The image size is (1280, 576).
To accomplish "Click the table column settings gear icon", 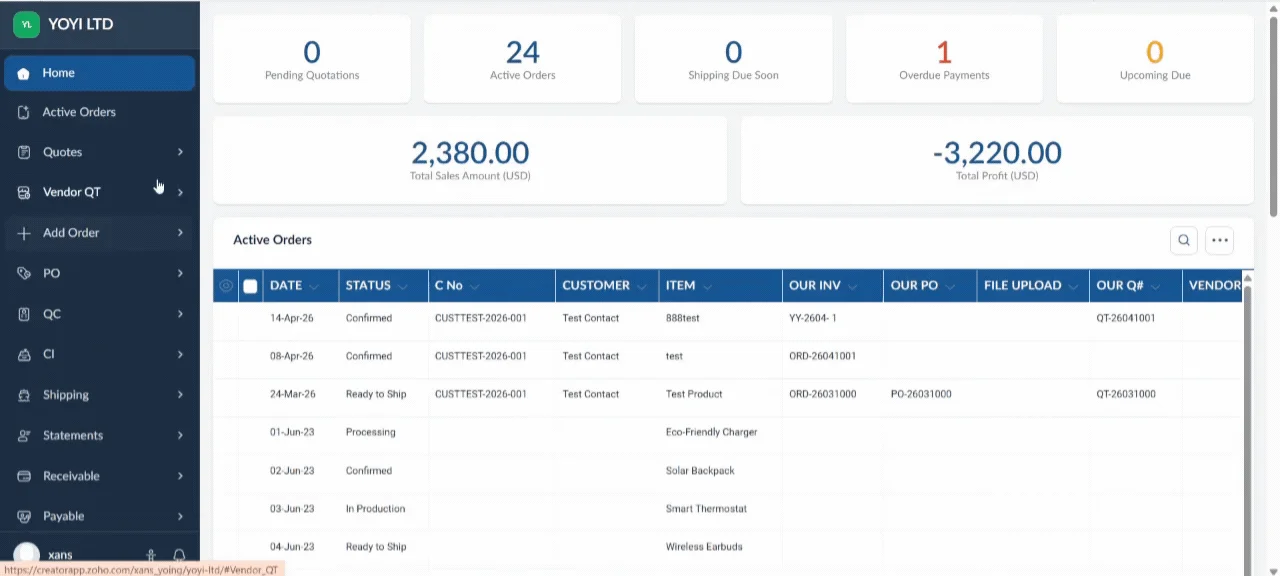I will click(x=226, y=286).
